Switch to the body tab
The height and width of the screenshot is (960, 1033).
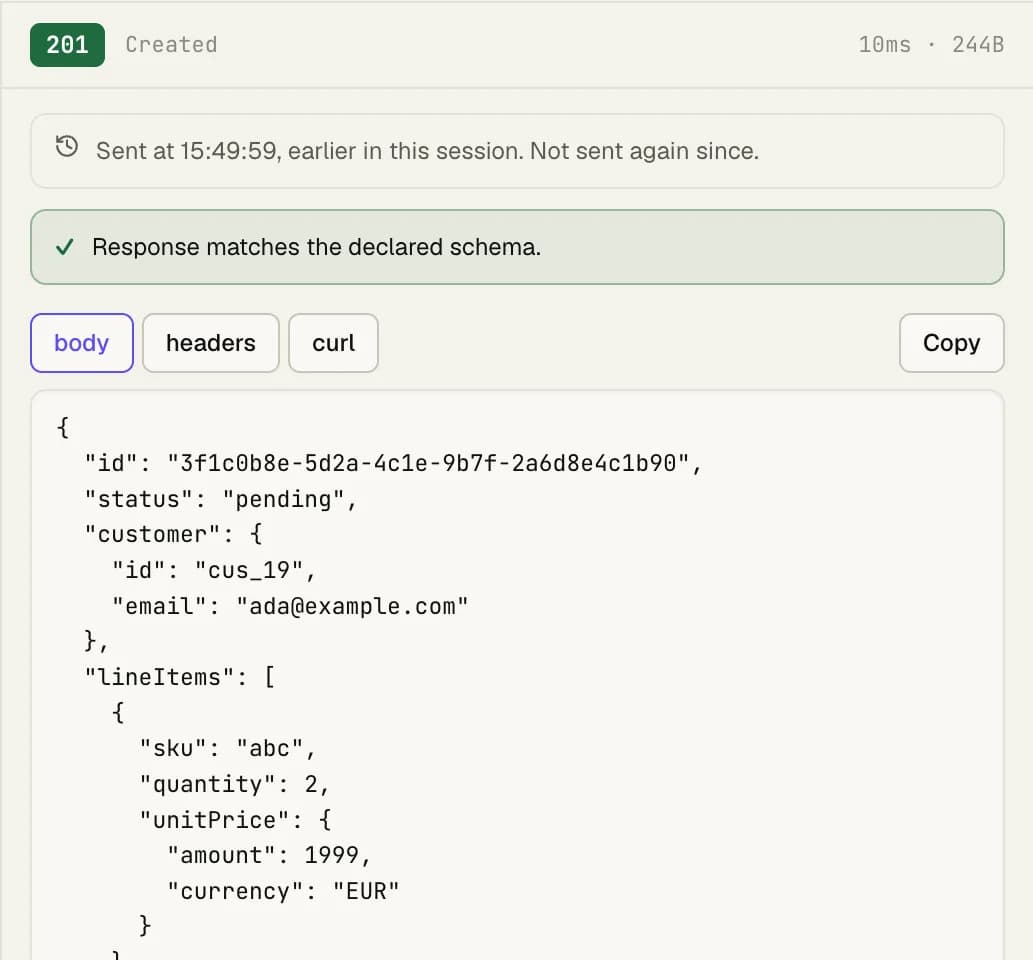(x=82, y=343)
